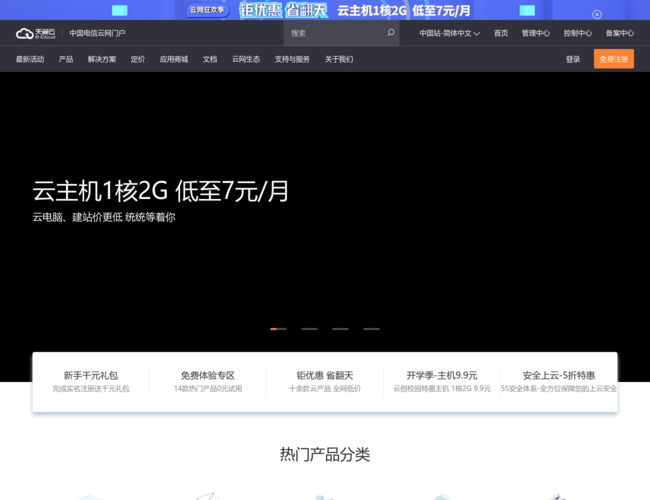650x500 pixels.
Task: Open the 开学季-主机9.9元 promo card
Action: [442, 381]
